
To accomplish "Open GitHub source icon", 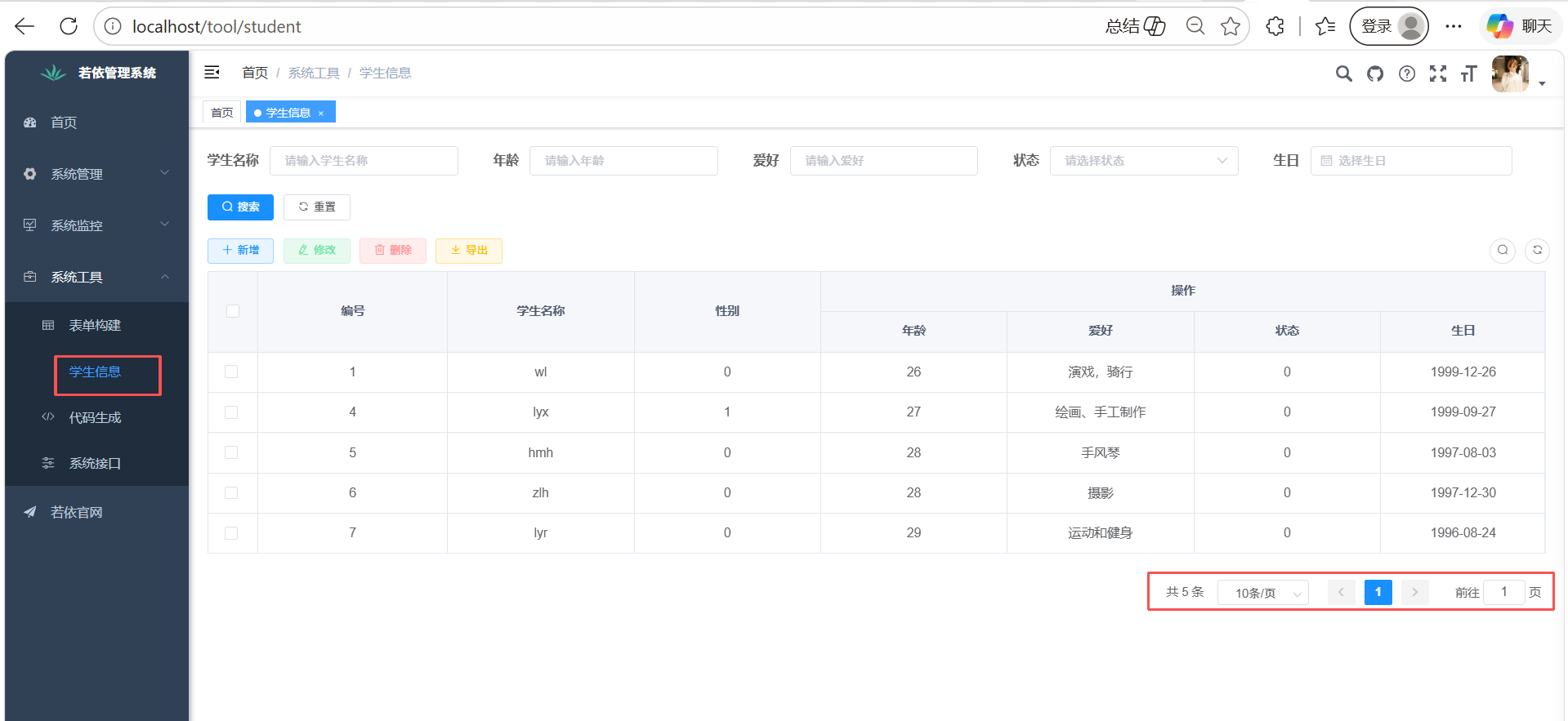I will click(x=1375, y=73).
